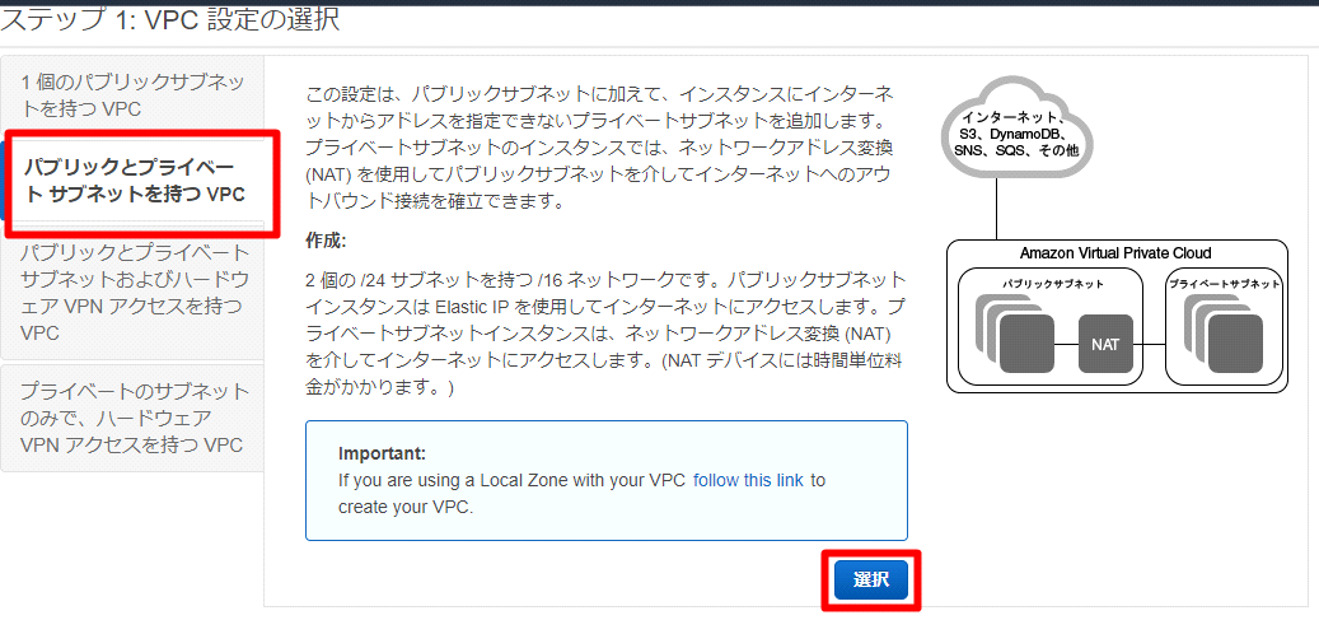Click the 作成: section heading
Viewport: 1319px width, 620px height.
pyautogui.click(x=326, y=241)
